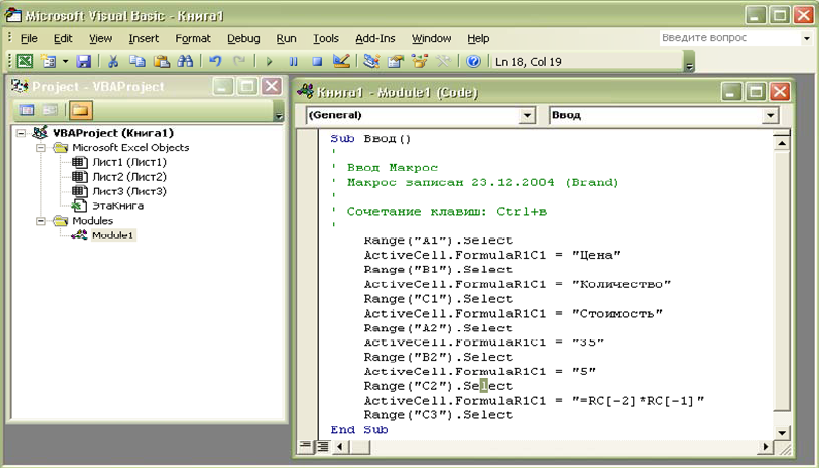Click the "=RC[-2]*RC[-1]" formula text

(638, 401)
